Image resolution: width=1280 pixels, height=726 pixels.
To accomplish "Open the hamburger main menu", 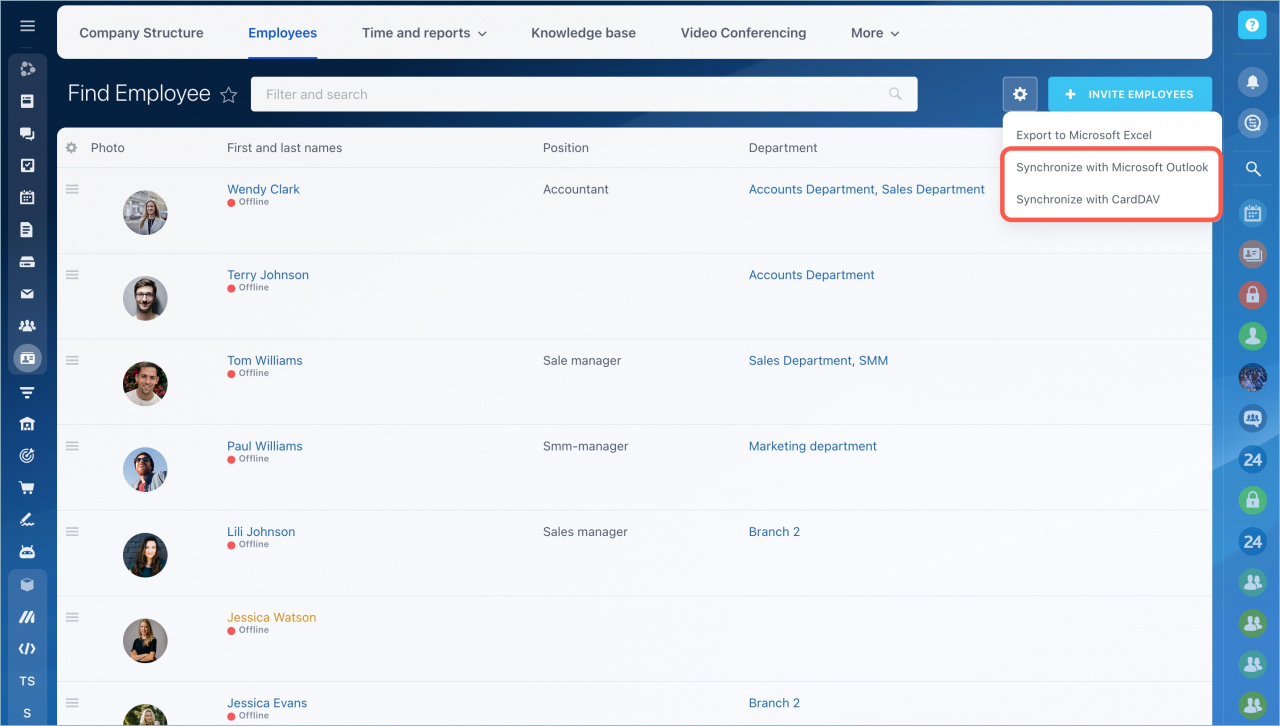I will coord(27,26).
